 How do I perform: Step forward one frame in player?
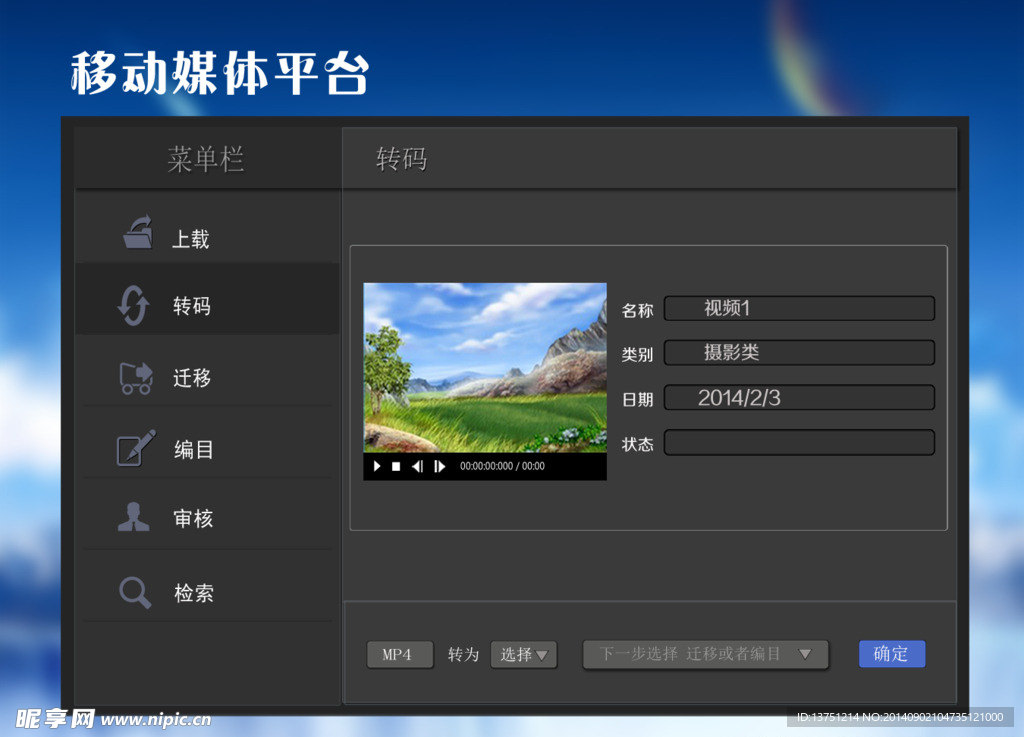[x=440, y=466]
